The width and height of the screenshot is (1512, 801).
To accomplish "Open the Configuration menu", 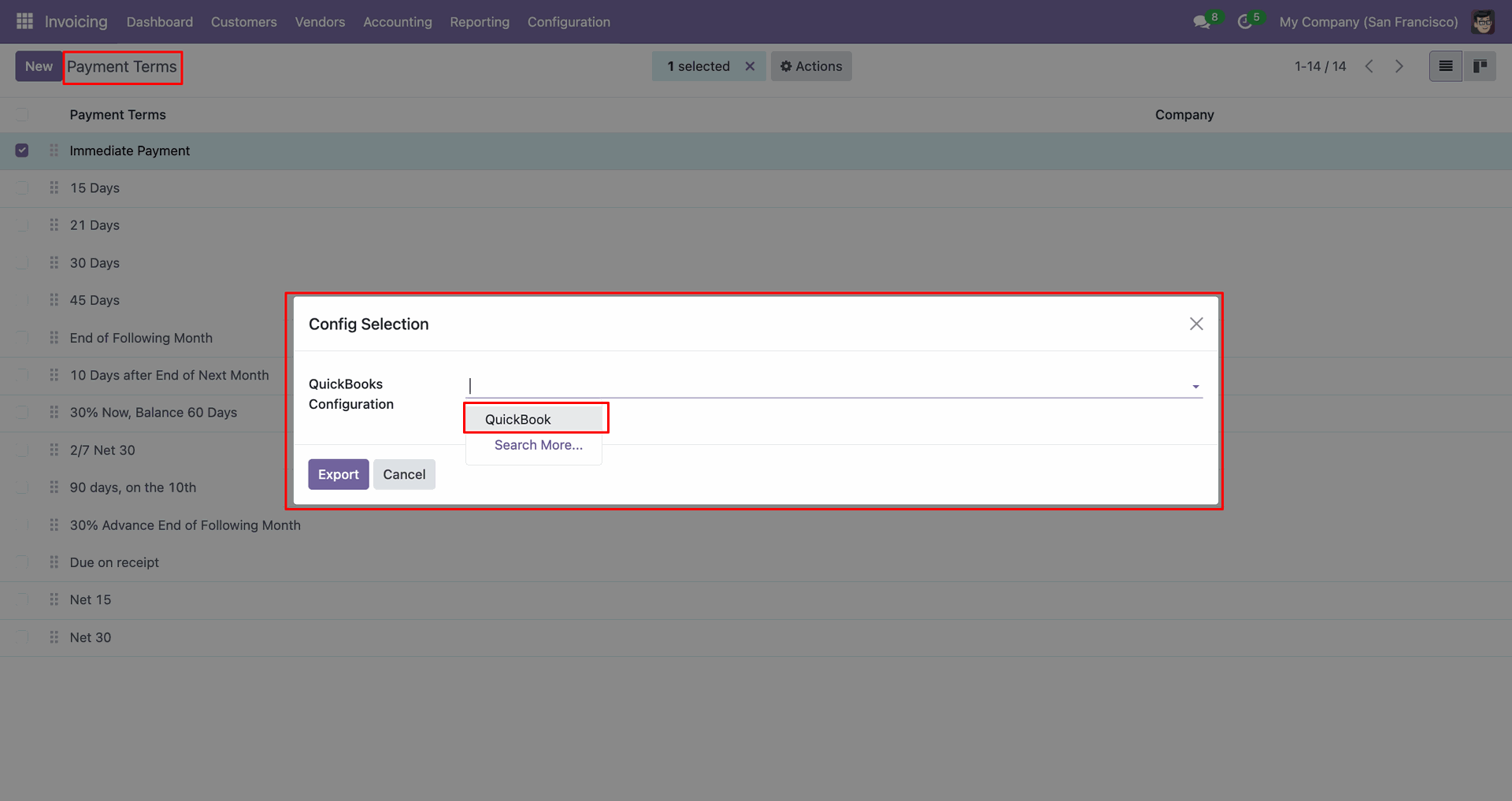I will pyautogui.click(x=569, y=22).
